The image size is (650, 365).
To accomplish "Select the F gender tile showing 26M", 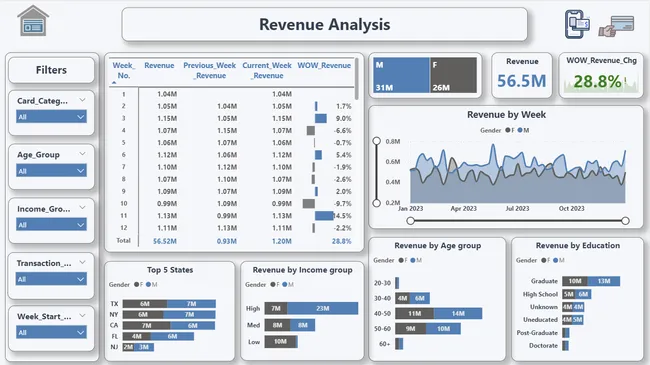I will [454, 75].
